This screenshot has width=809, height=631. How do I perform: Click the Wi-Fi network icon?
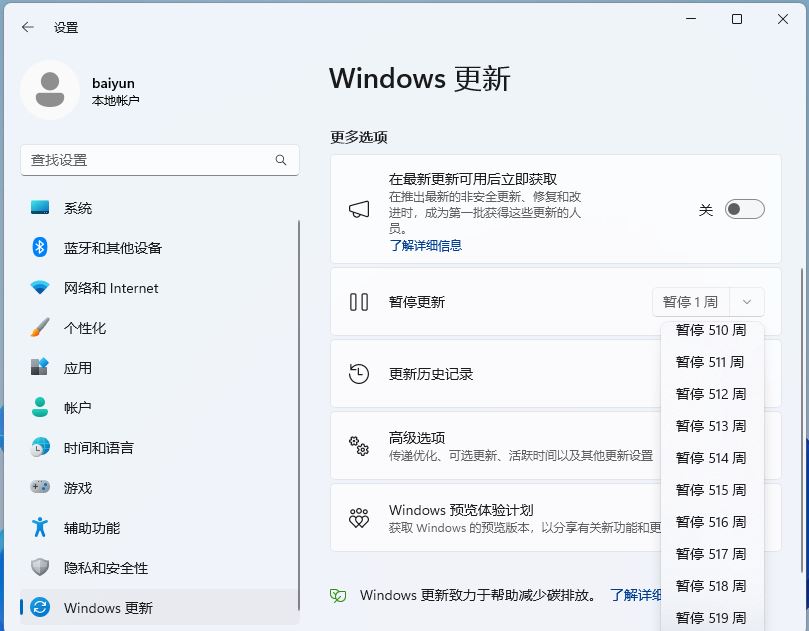click(x=40, y=287)
